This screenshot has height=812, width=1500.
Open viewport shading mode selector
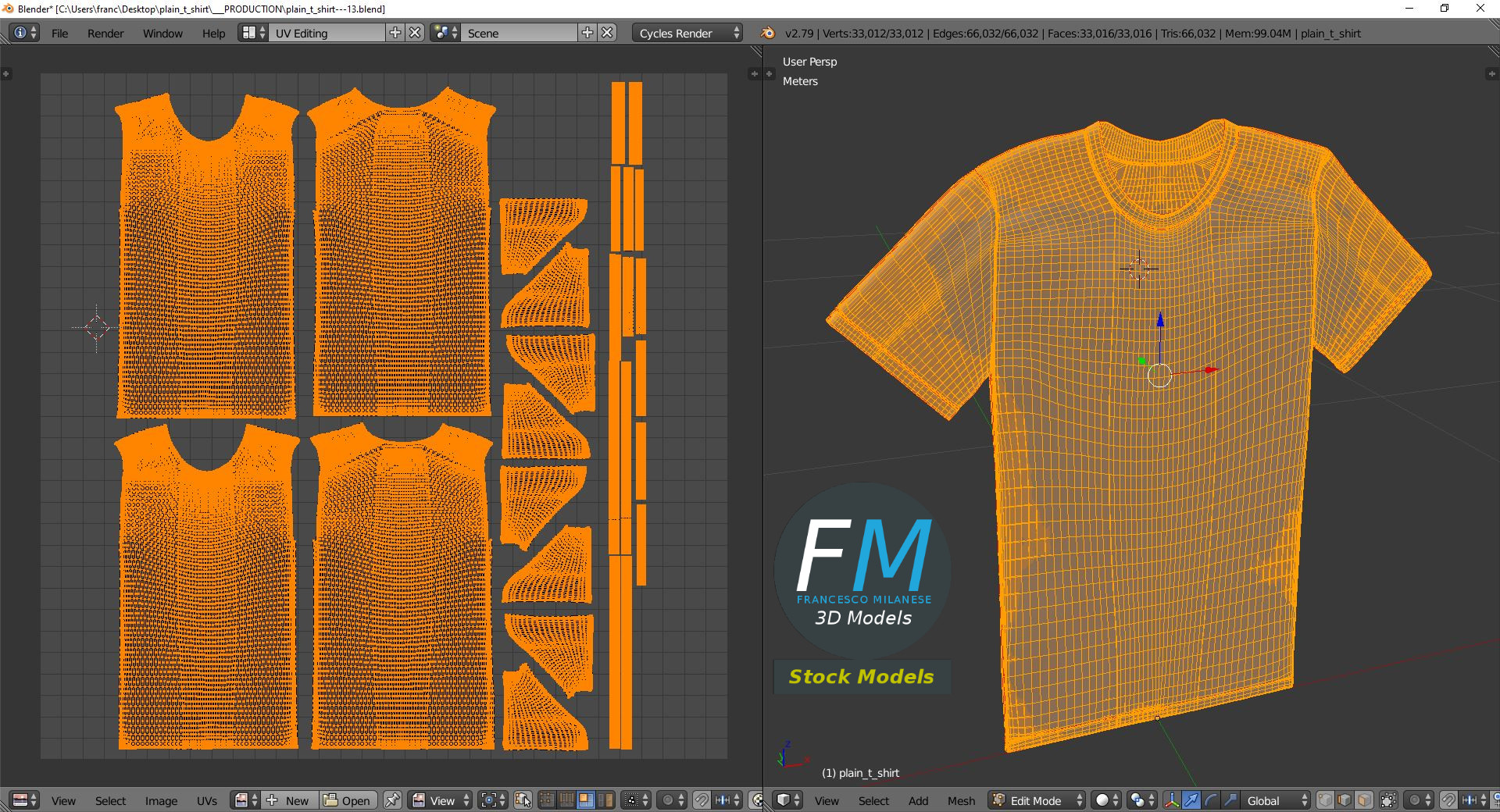click(x=1106, y=800)
